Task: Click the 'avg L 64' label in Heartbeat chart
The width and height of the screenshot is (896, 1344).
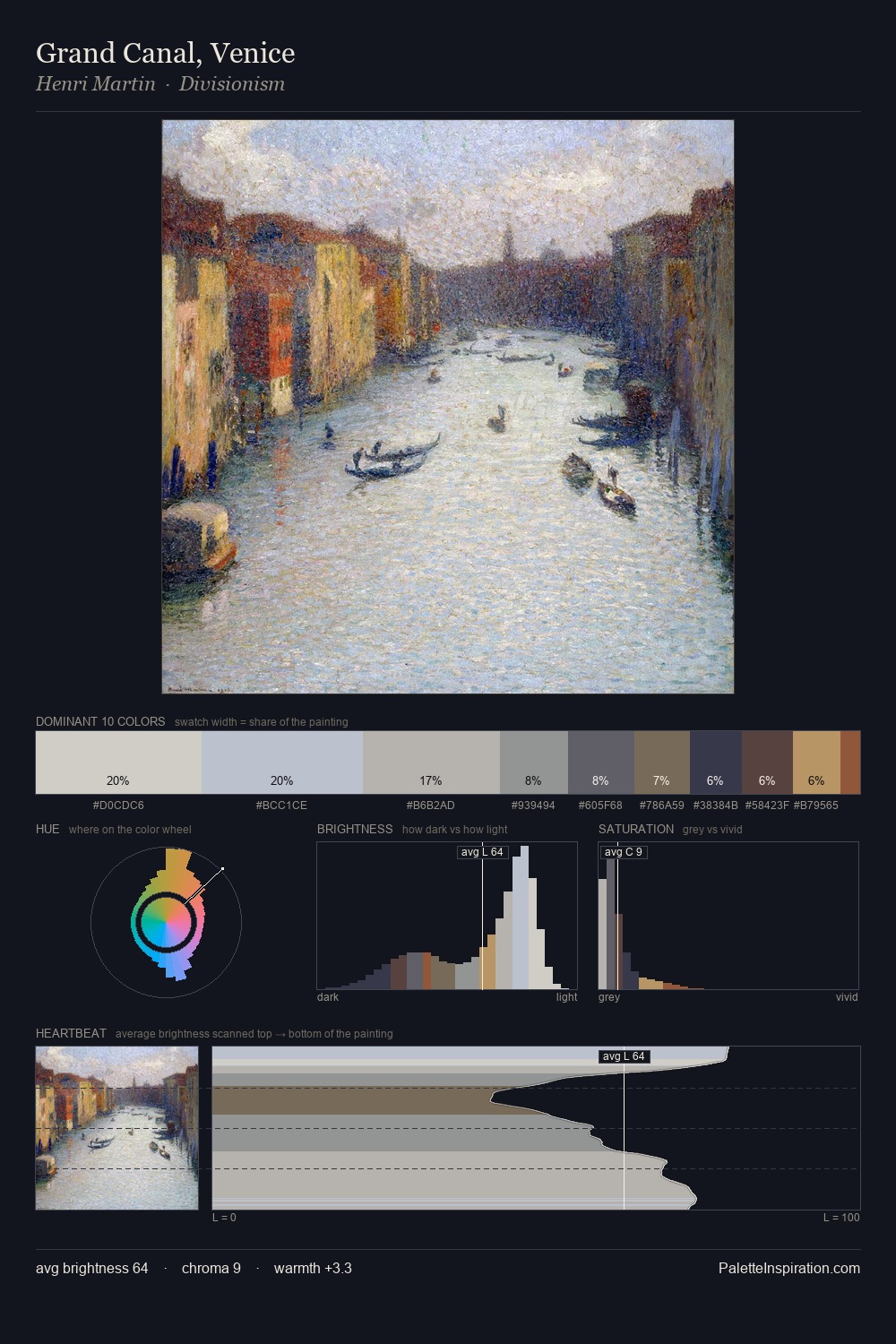Action: [624, 1056]
